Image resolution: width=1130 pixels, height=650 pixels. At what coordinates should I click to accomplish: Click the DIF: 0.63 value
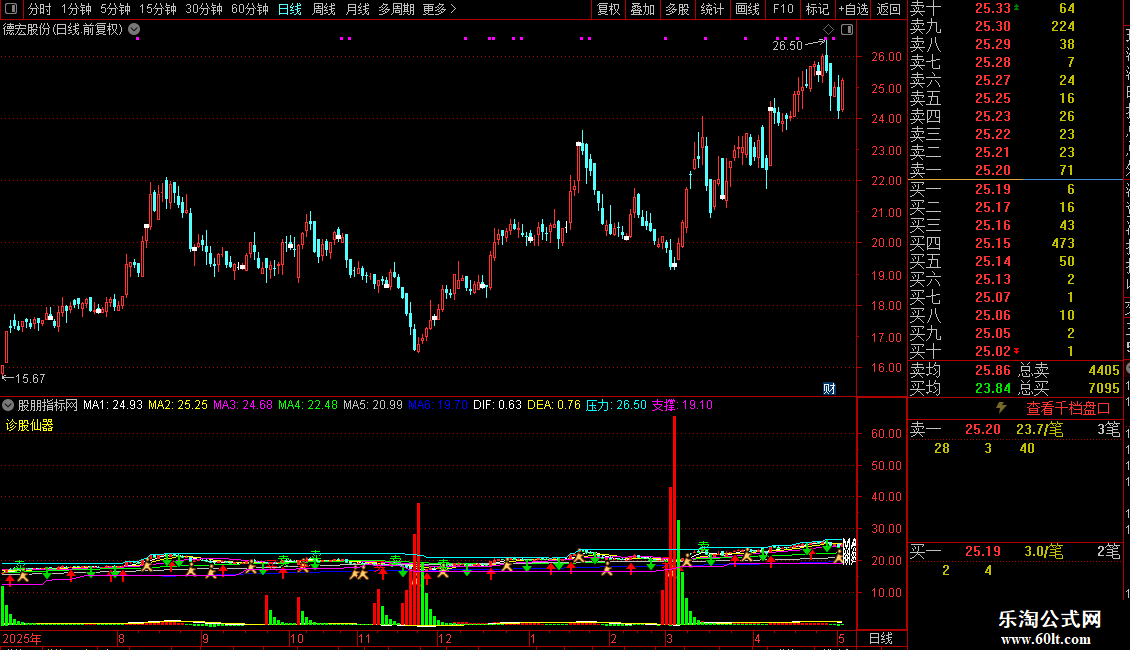(497, 405)
